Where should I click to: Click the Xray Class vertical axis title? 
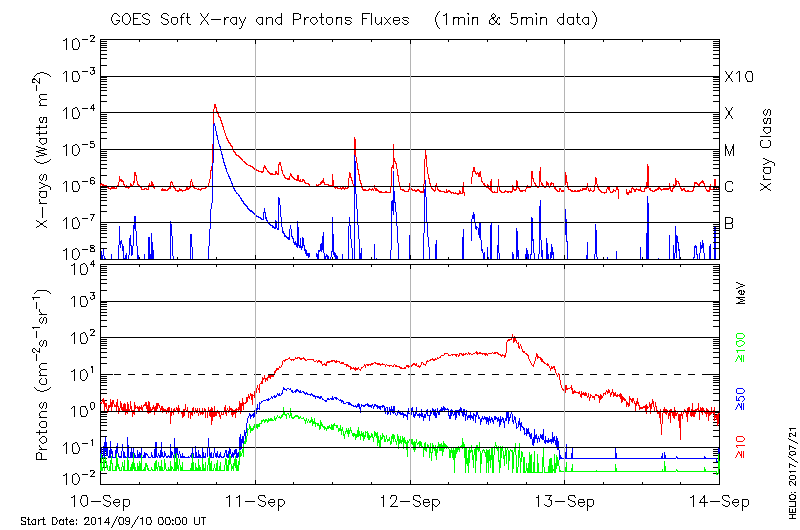coord(767,150)
